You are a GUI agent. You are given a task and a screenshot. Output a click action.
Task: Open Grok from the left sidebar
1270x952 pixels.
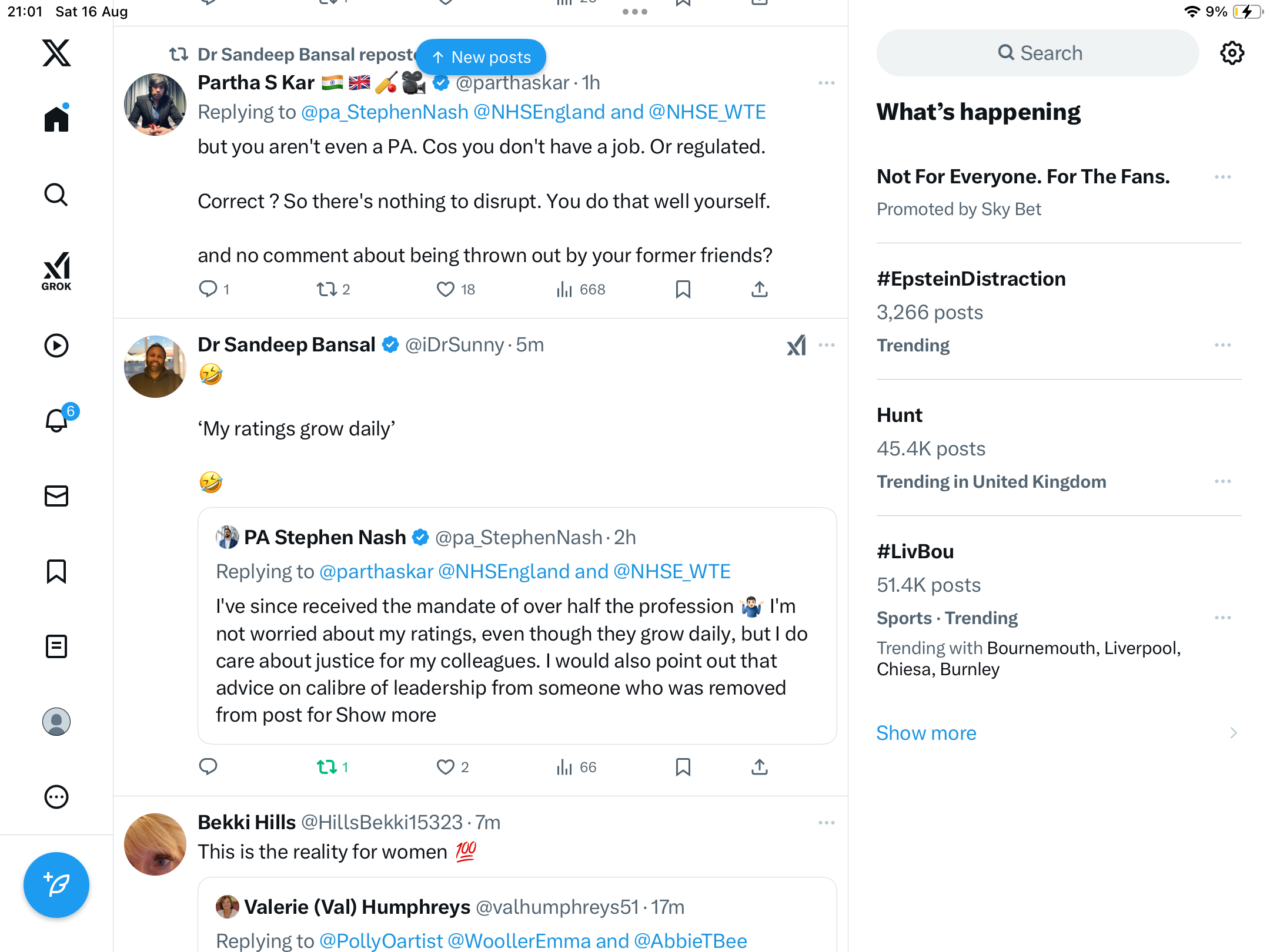click(56, 271)
